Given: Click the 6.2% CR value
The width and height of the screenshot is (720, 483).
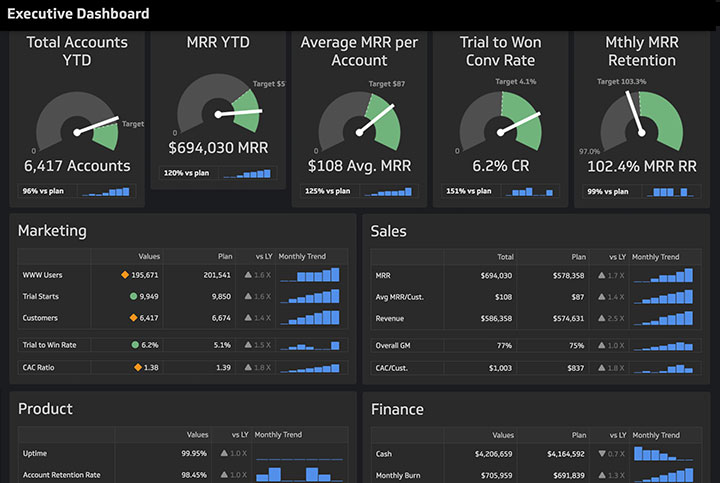Looking at the screenshot, I should [x=501, y=166].
